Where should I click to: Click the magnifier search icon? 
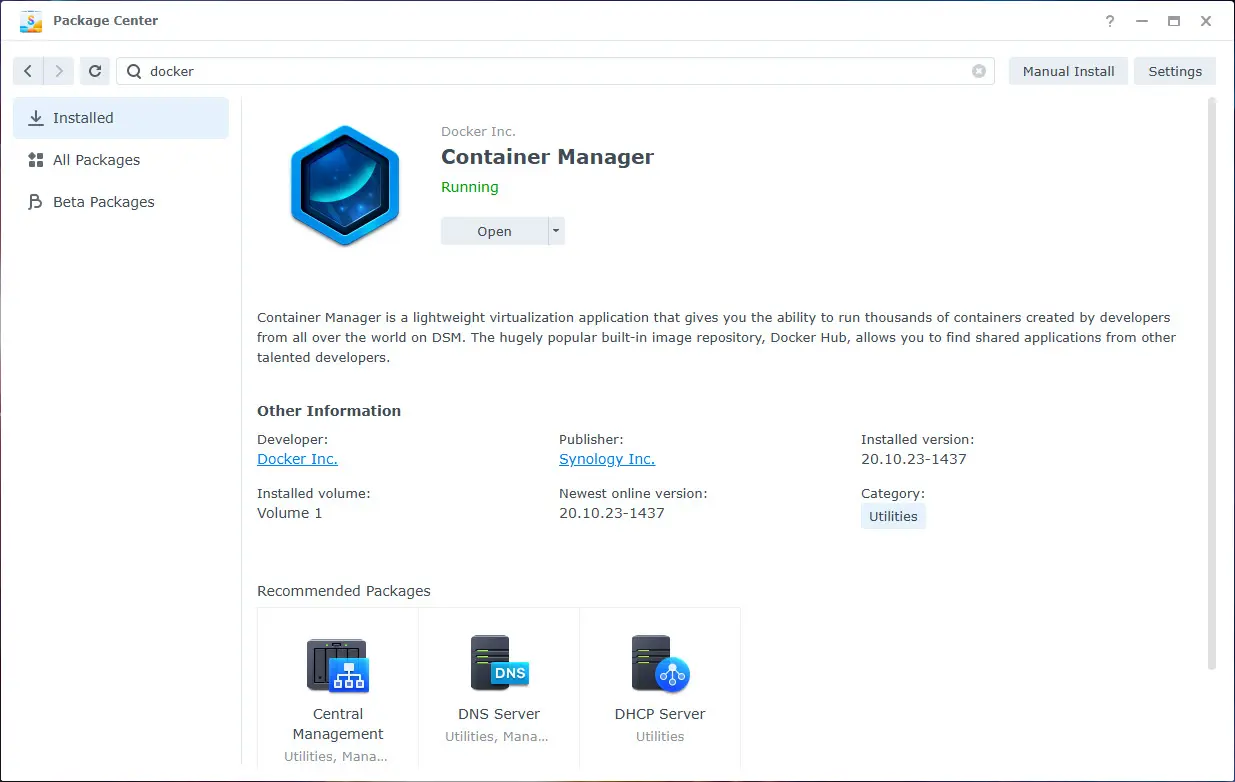click(133, 71)
